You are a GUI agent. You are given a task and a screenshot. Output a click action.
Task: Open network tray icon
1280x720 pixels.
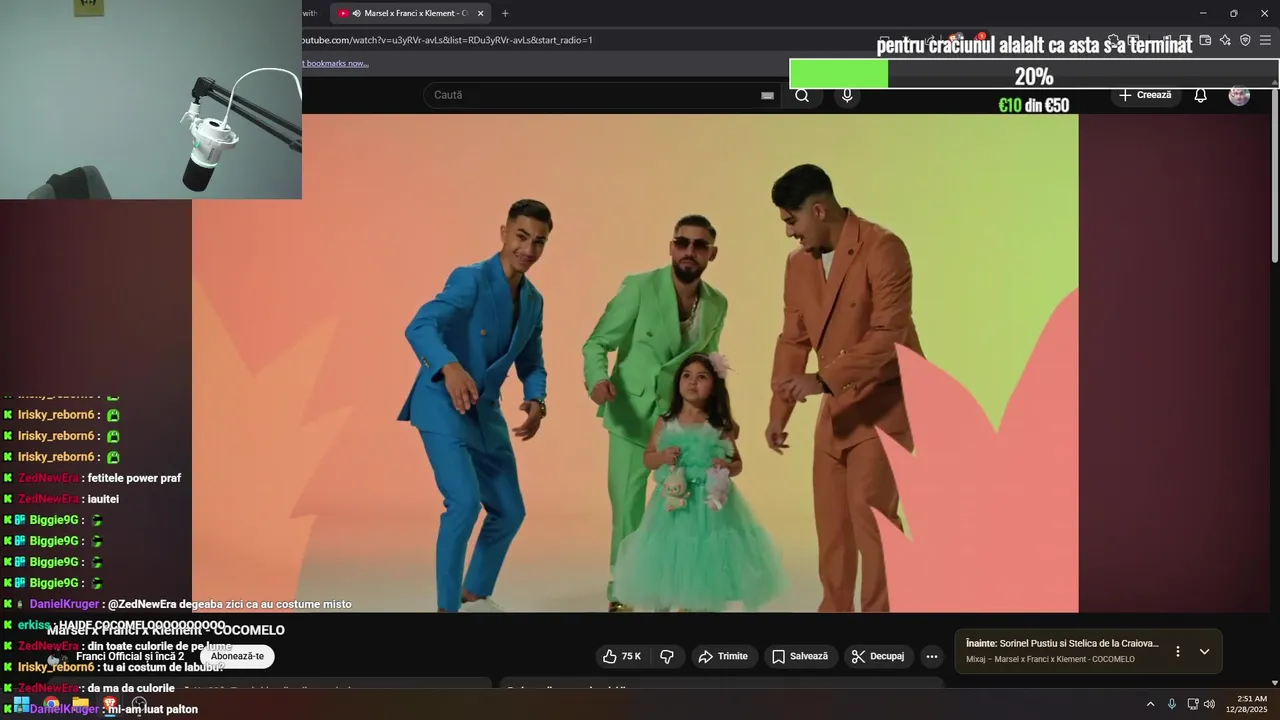(1193, 704)
